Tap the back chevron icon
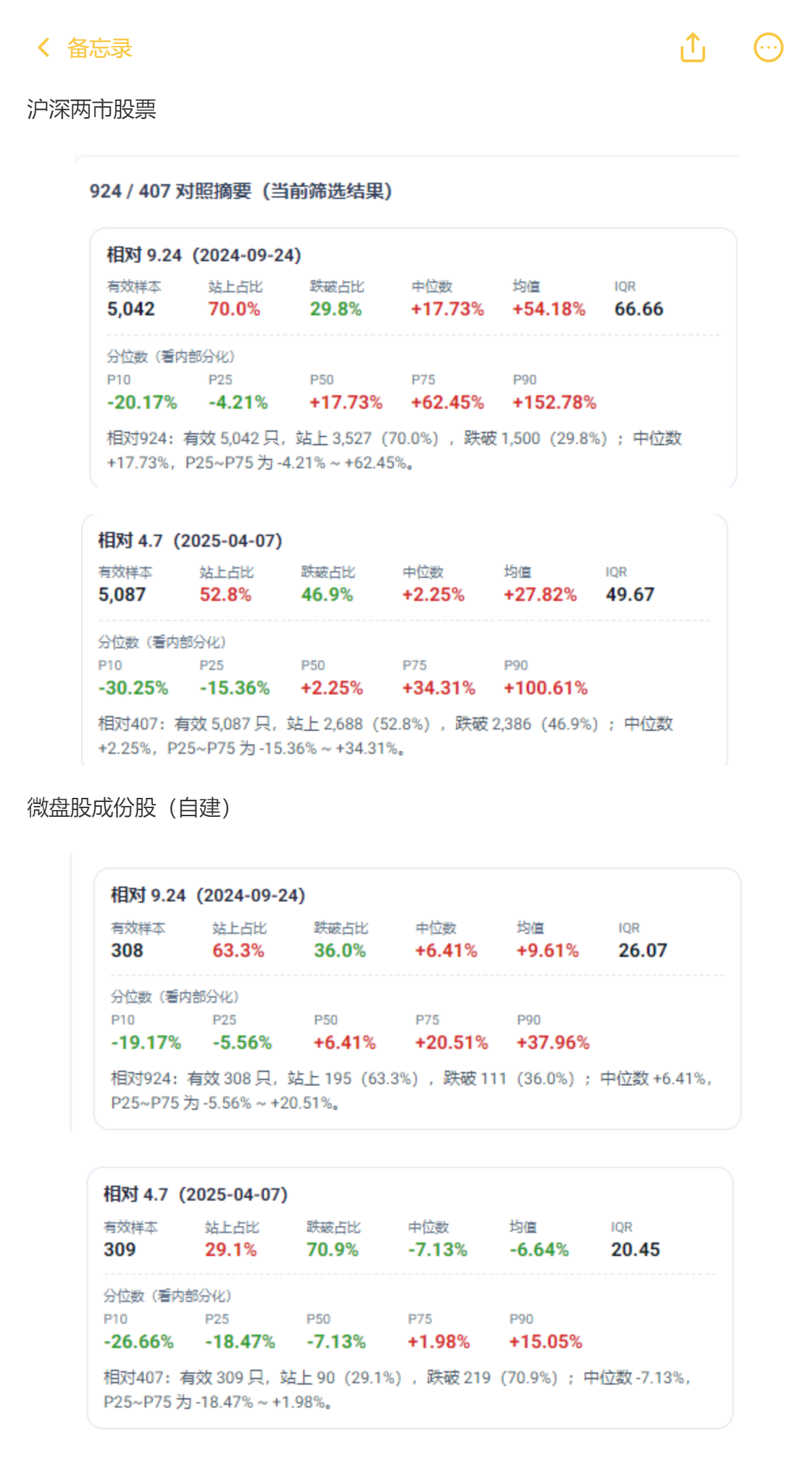Screen dimensions: 812x1478 (44, 48)
